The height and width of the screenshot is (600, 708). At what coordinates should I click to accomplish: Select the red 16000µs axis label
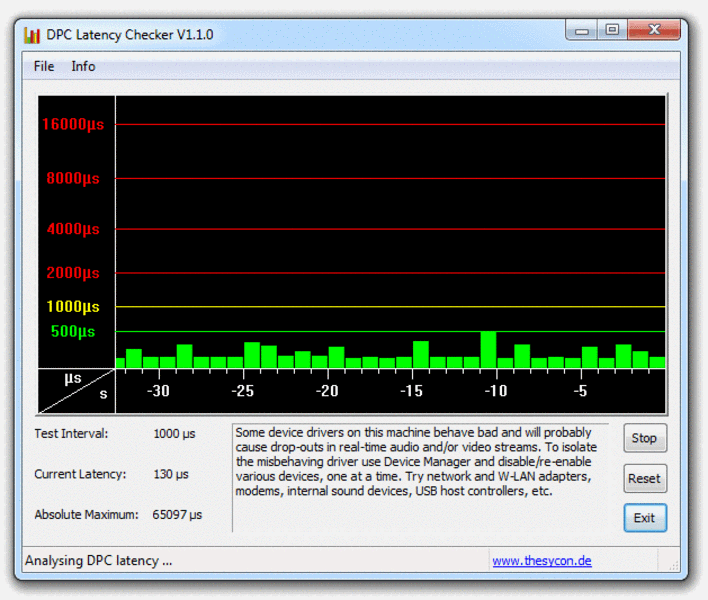tap(72, 125)
